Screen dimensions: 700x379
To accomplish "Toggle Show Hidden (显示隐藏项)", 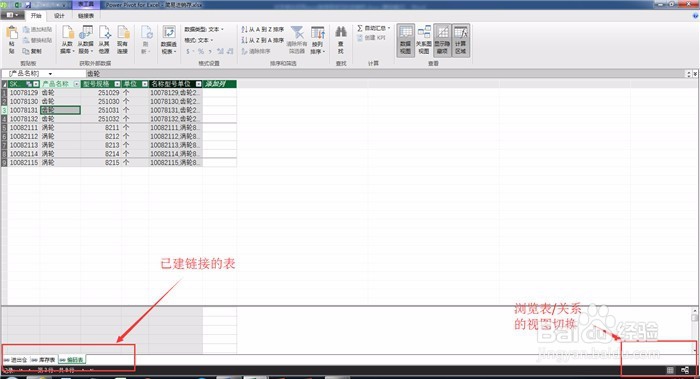I will point(442,40).
